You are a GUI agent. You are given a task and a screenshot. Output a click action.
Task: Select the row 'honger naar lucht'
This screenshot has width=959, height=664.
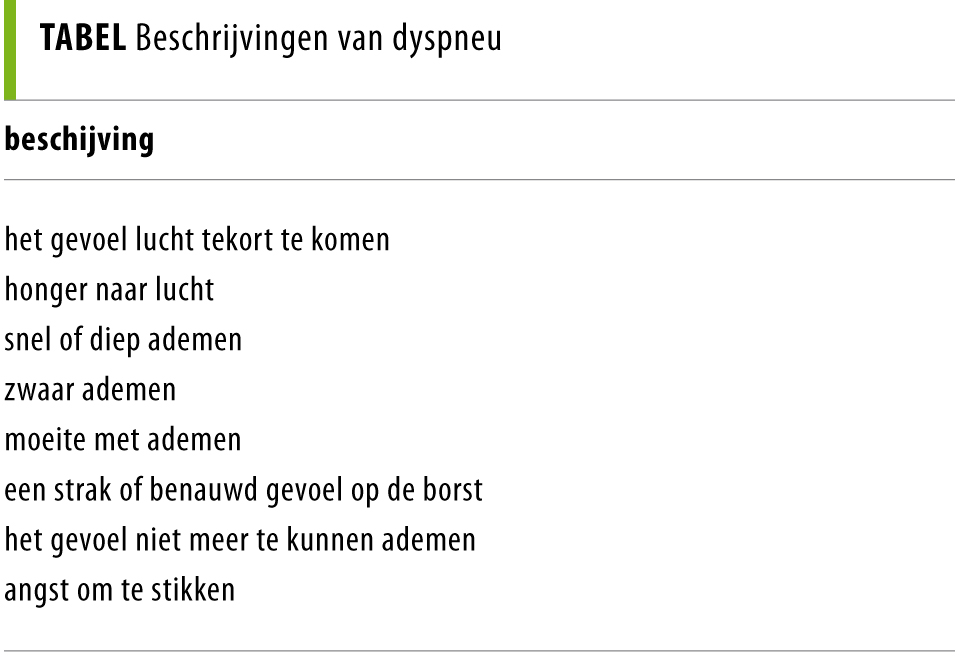tap(109, 290)
